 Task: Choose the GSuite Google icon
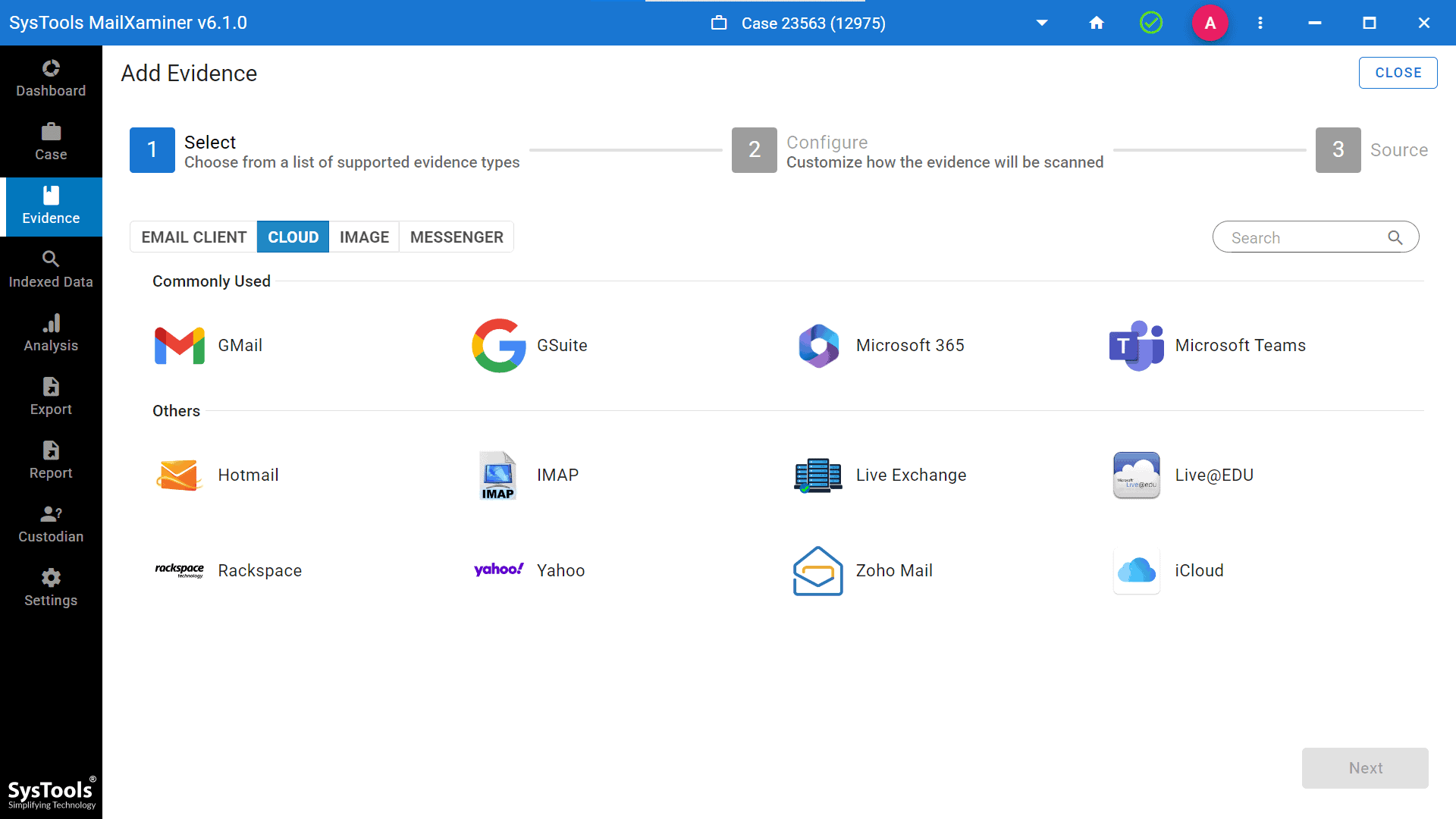pyautogui.click(x=499, y=346)
